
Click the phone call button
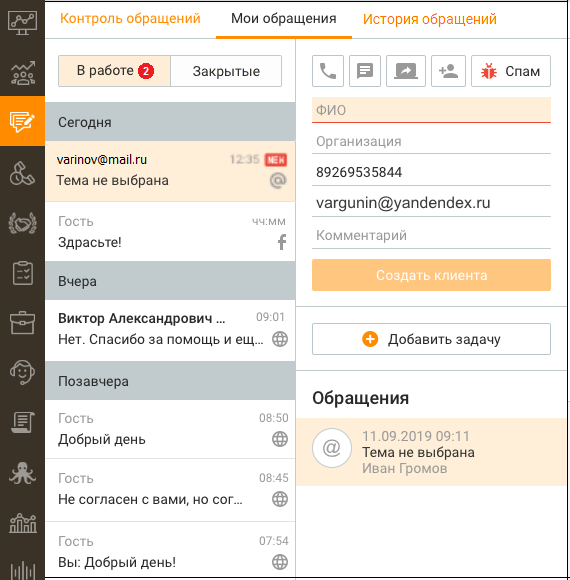pos(328,71)
